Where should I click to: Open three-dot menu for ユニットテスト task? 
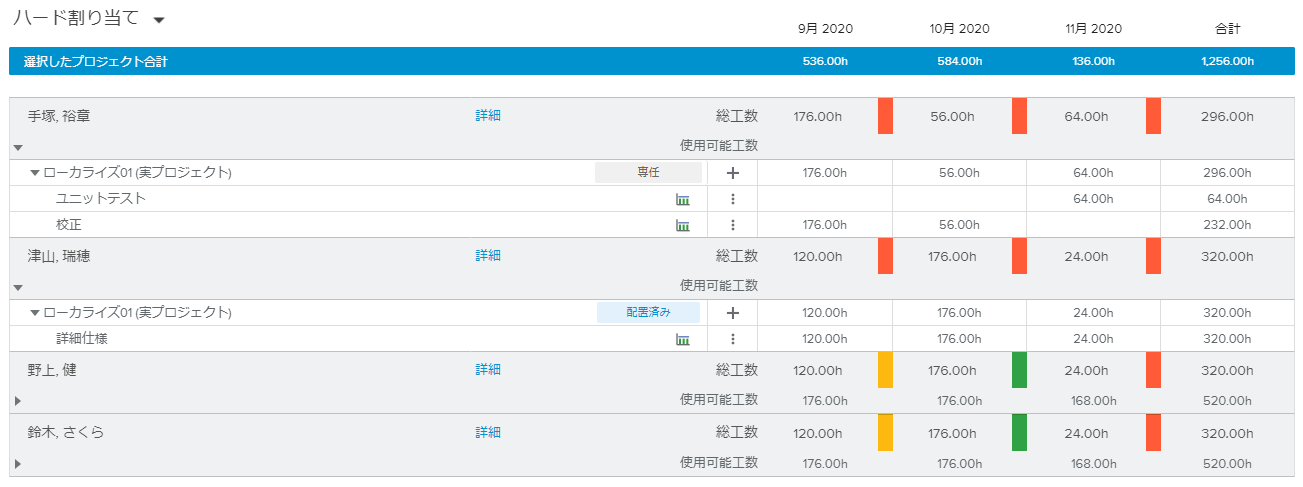tap(732, 199)
